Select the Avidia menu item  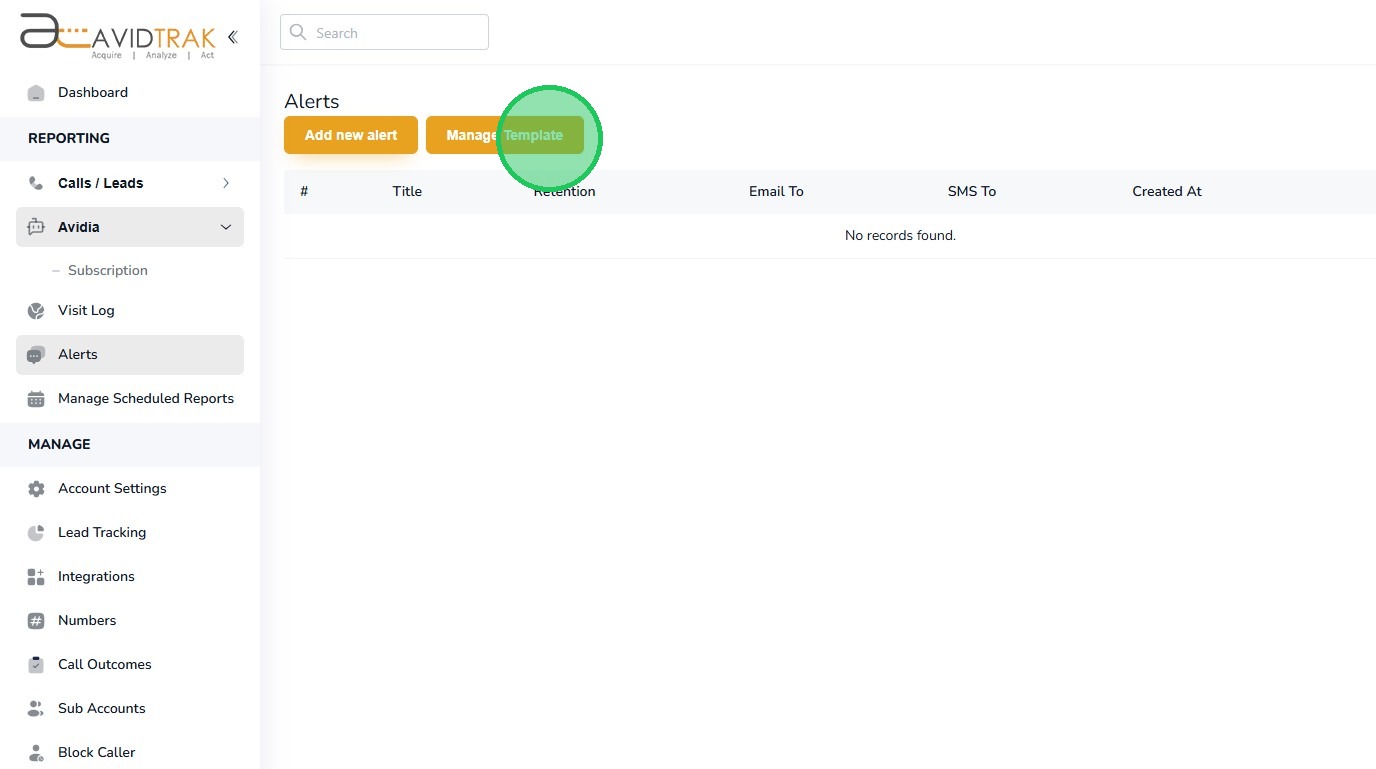(x=130, y=227)
